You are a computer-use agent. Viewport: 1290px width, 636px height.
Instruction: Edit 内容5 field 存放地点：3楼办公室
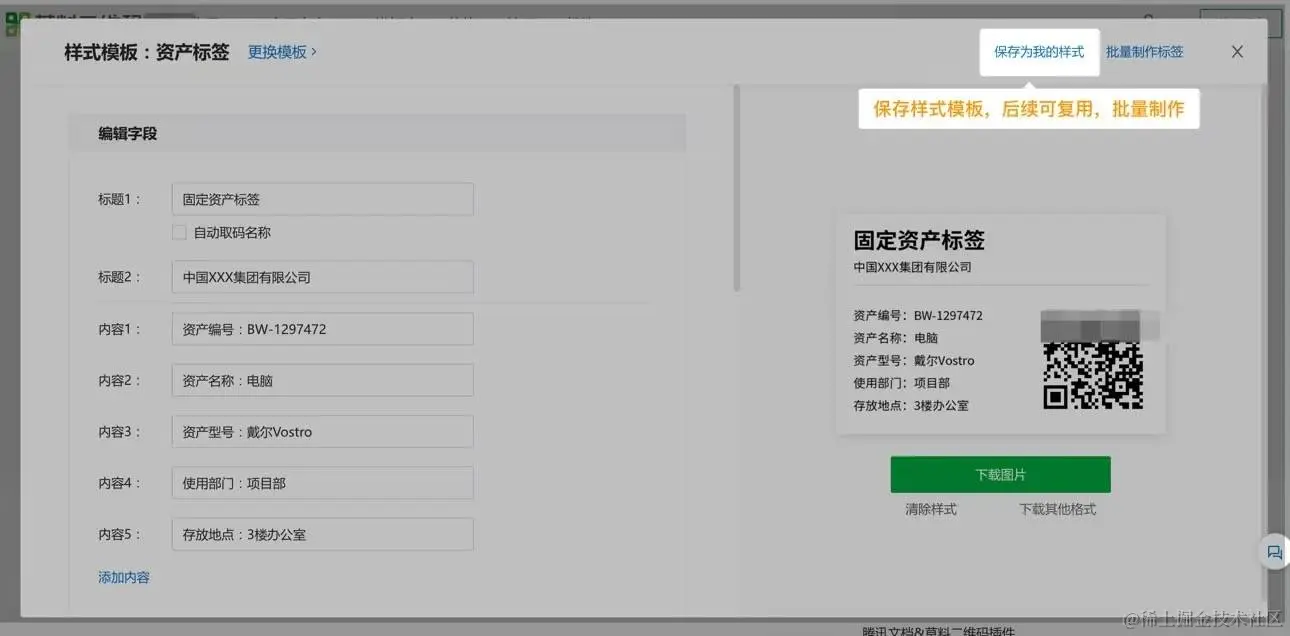pyautogui.click(x=322, y=534)
